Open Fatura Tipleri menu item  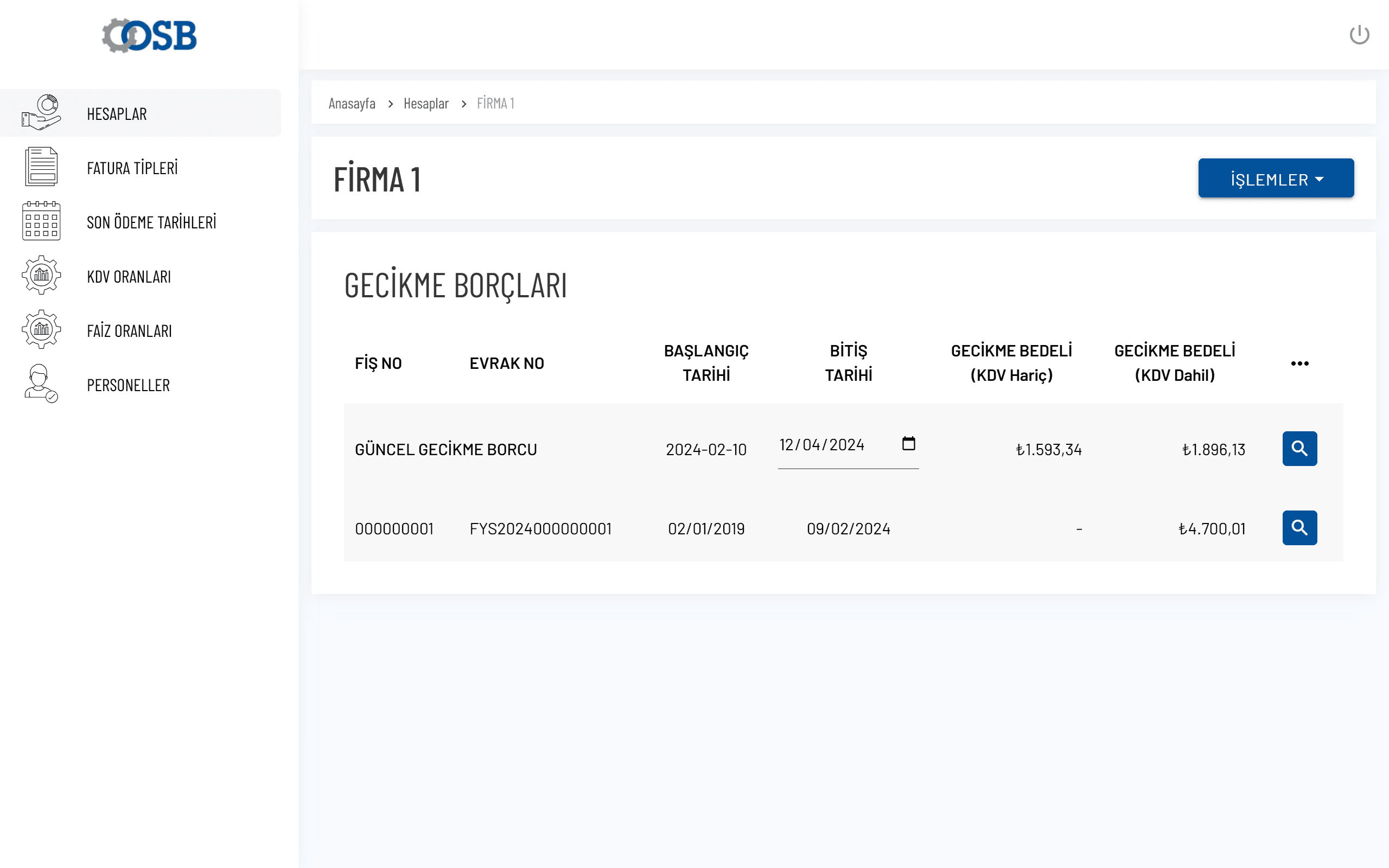tap(132, 168)
